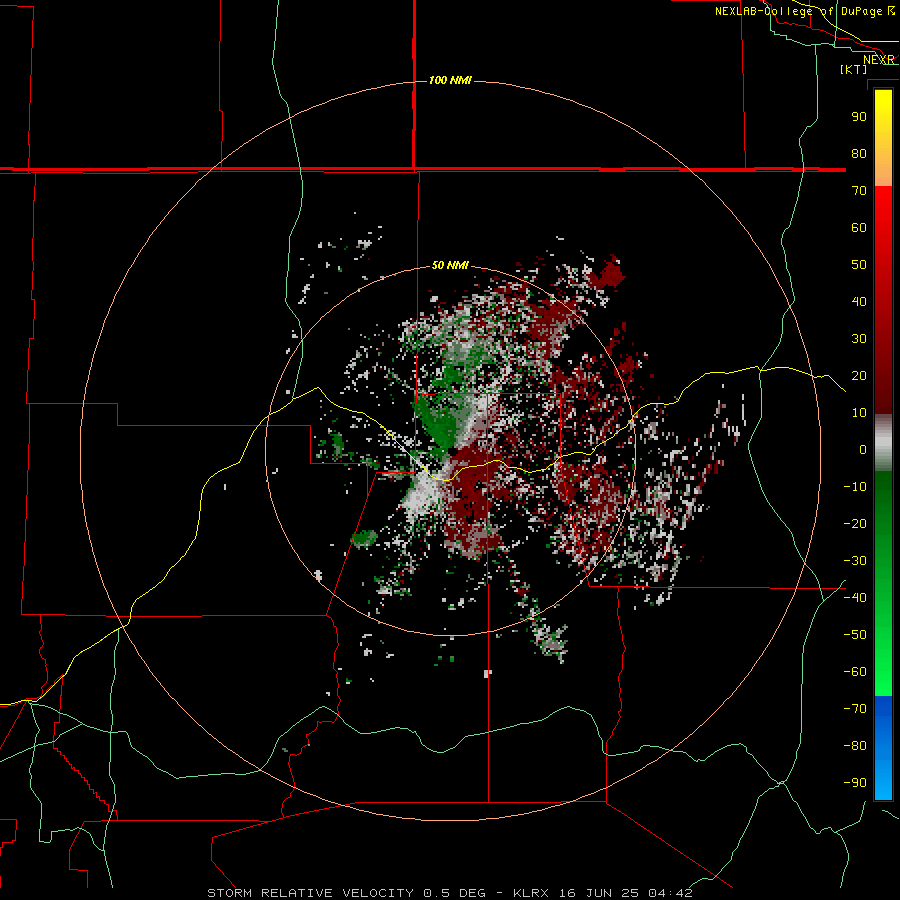Click the 30 value on the color scale
Viewport: 900px width, 900px height.
tap(859, 339)
